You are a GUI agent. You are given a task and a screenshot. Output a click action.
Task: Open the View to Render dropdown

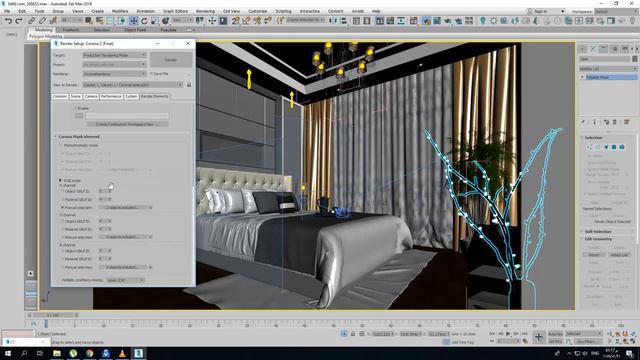(133, 85)
